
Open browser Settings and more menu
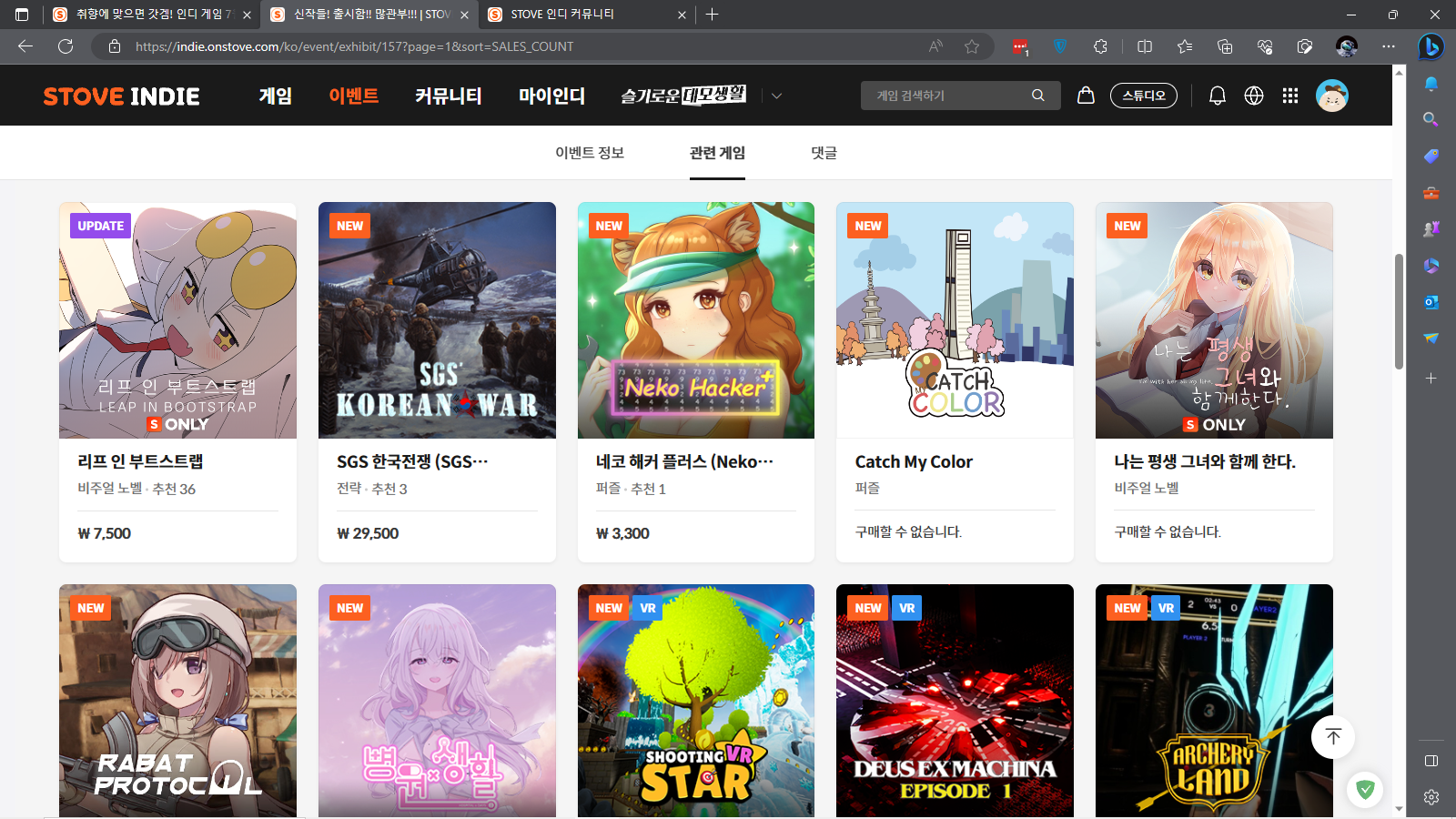click(x=1388, y=46)
